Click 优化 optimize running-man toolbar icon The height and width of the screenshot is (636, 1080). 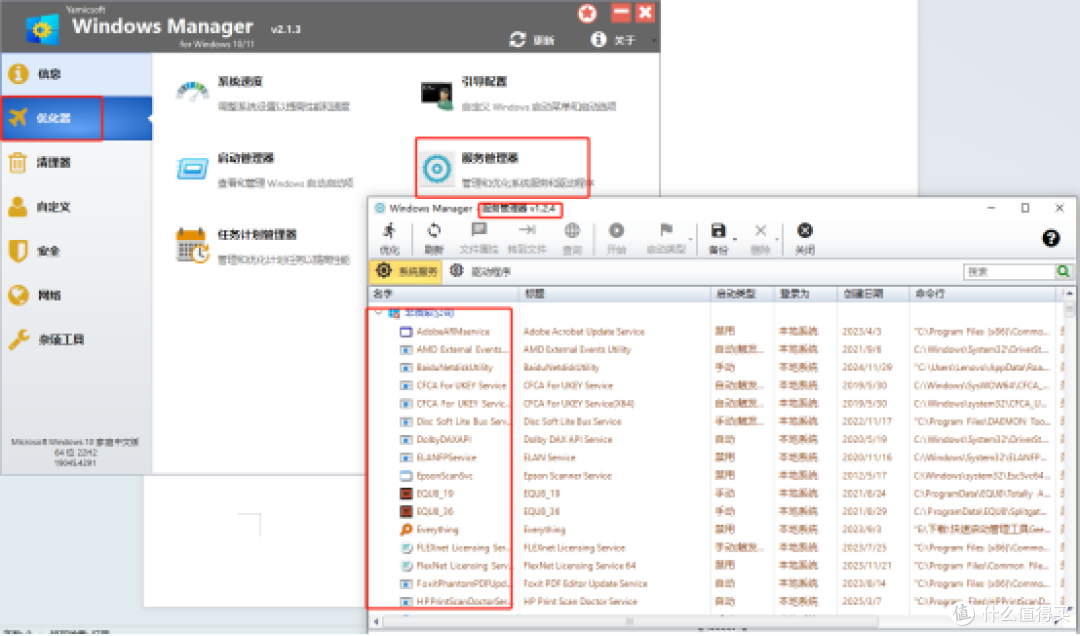[x=390, y=238]
